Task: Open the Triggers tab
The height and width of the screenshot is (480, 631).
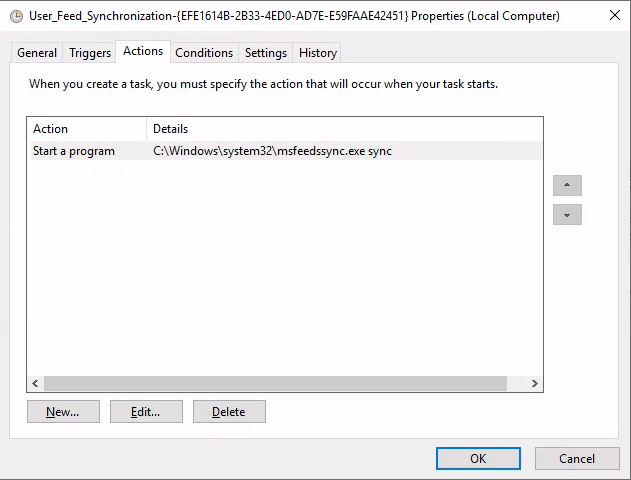Action: (90, 53)
